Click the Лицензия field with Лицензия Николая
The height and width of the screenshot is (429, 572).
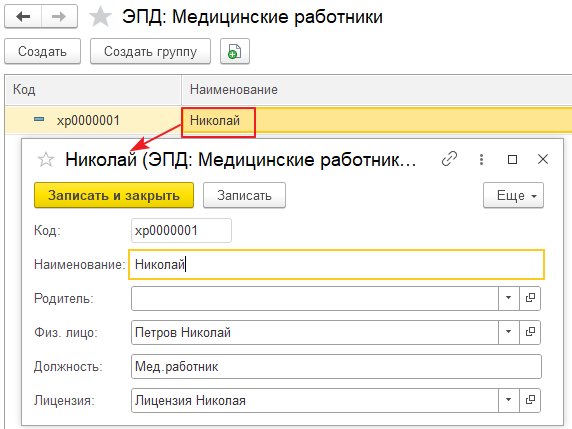315,400
